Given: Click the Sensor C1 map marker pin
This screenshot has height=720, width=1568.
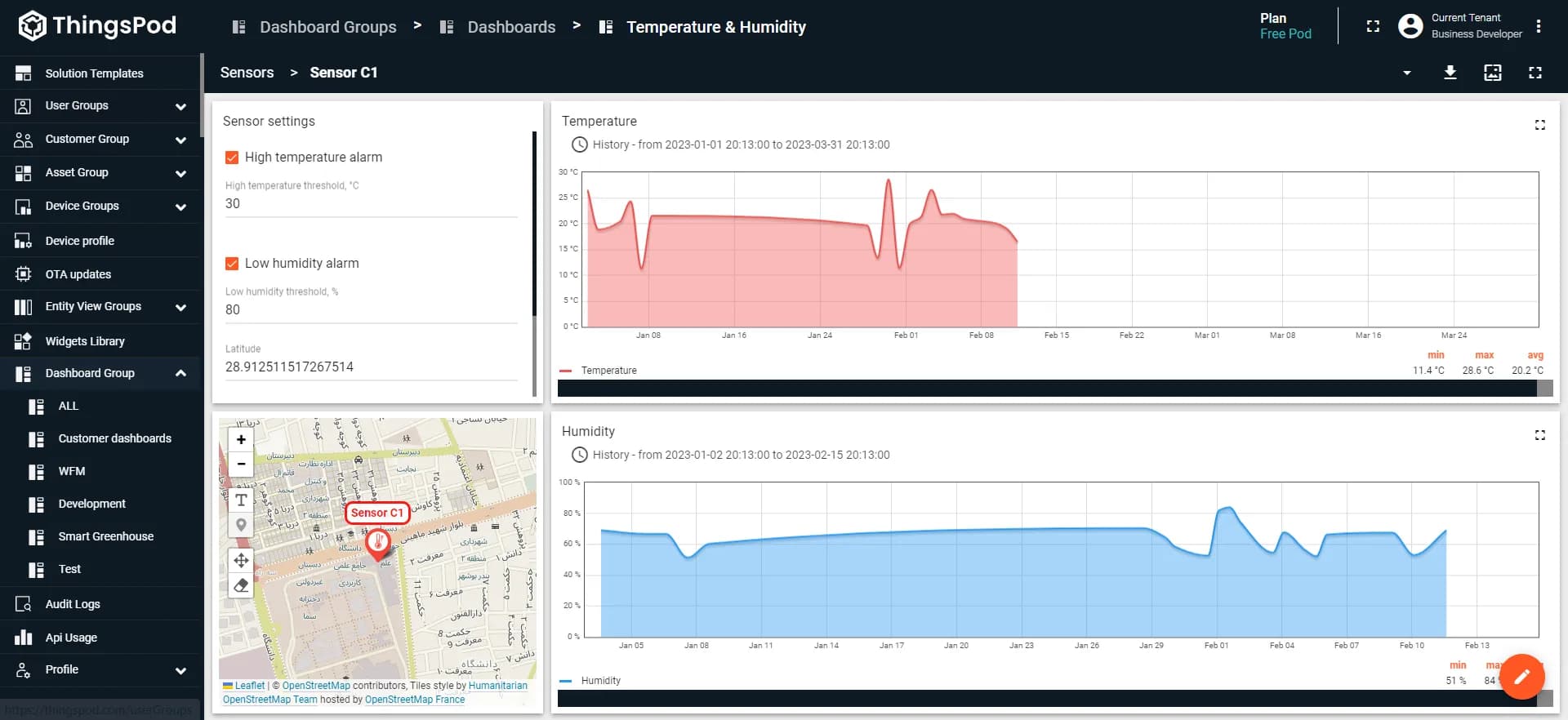Looking at the screenshot, I should tap(377, 542).
